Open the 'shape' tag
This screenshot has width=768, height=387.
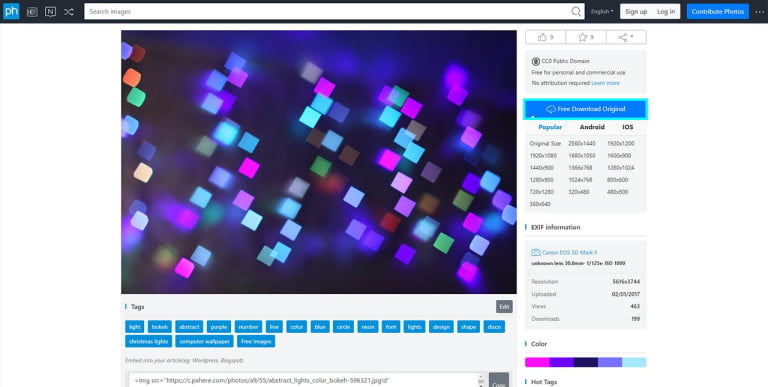468,327
